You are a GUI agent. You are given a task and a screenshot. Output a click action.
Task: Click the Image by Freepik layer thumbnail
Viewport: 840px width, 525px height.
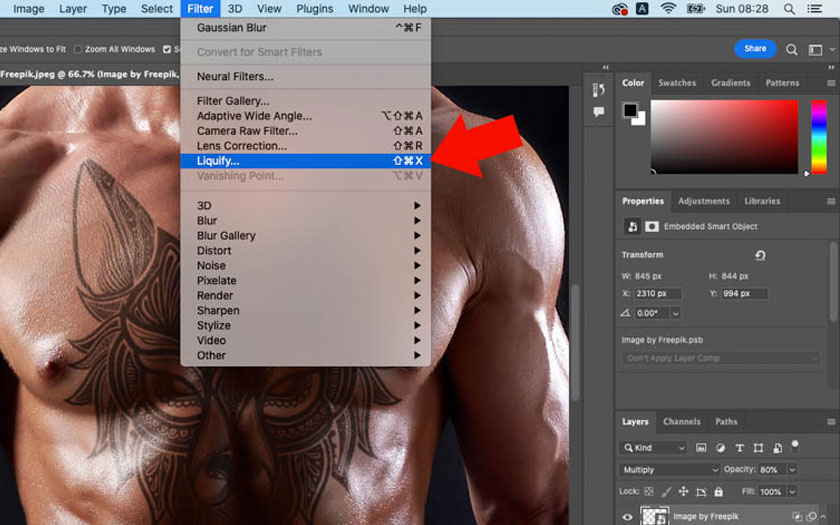point(654,516)
